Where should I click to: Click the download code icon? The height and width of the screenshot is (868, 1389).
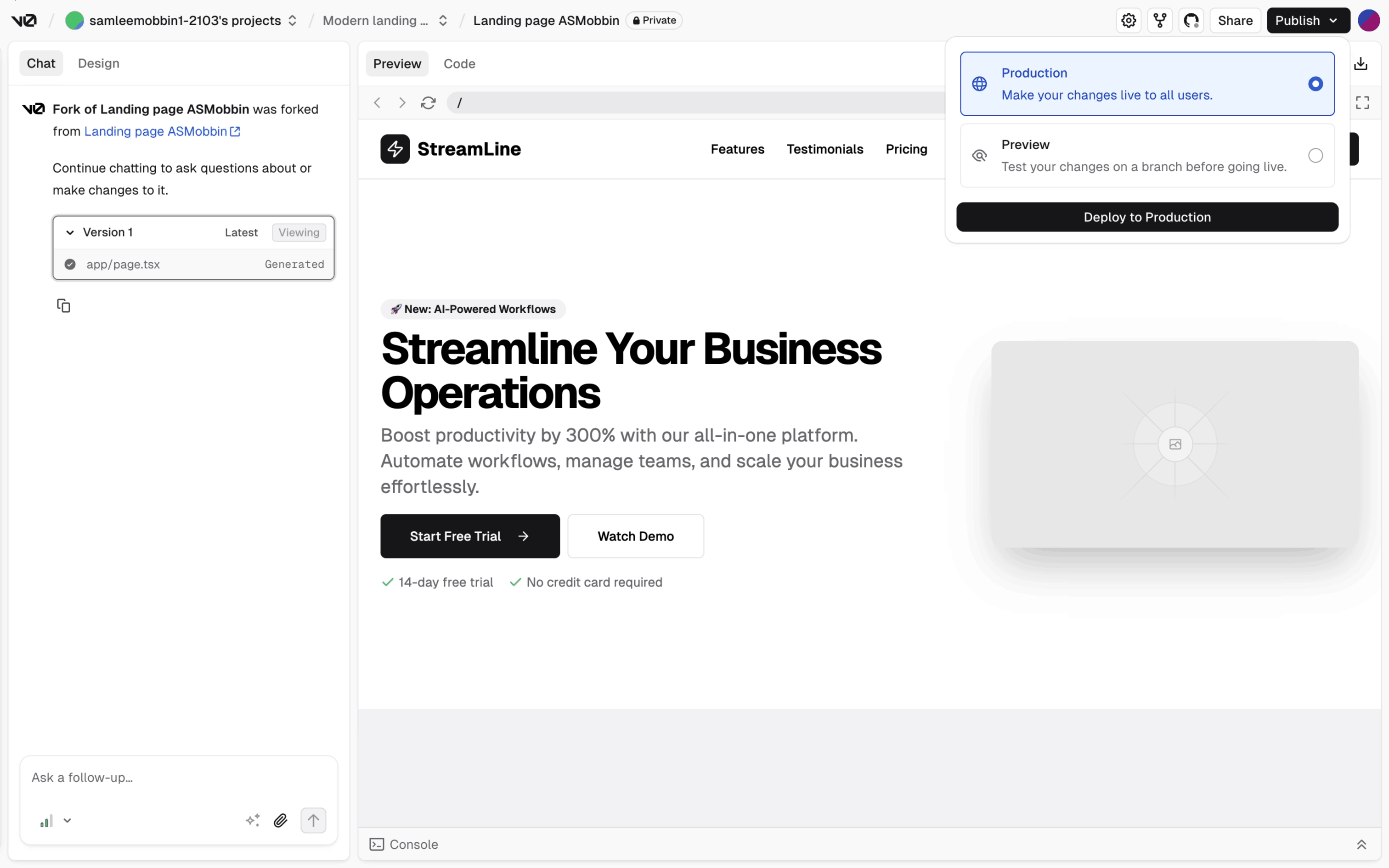pyautogui.click(x=1361, y=64)
